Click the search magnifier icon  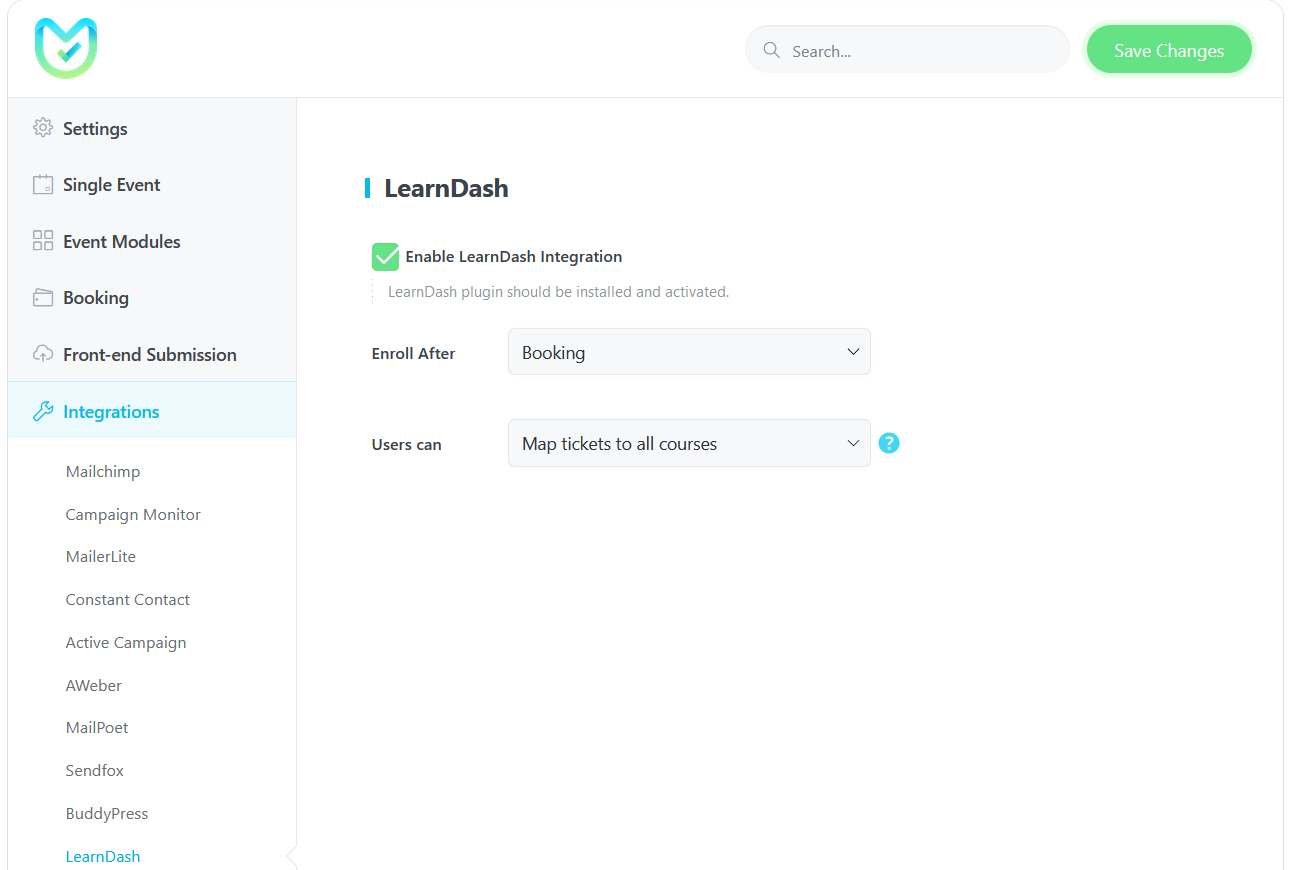771,50
